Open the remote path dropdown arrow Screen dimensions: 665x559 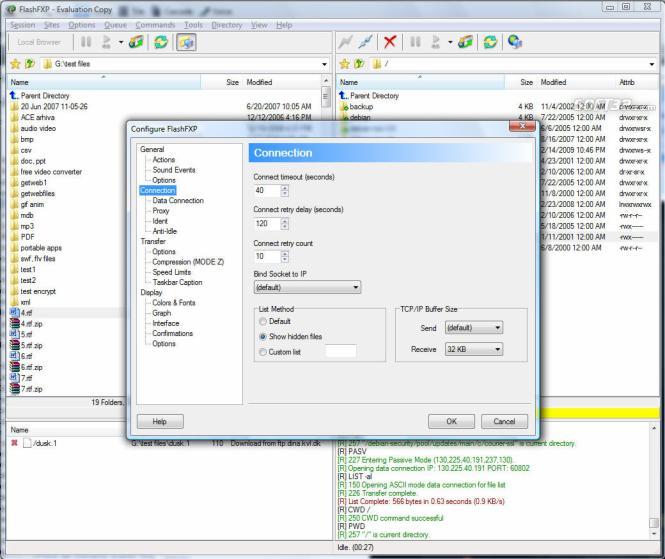652,64
